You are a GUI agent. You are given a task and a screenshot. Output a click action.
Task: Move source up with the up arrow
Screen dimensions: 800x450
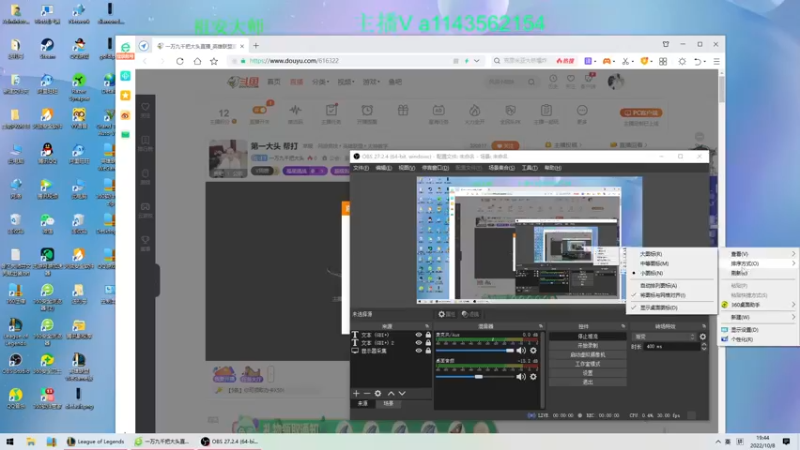tap(391, 393)
